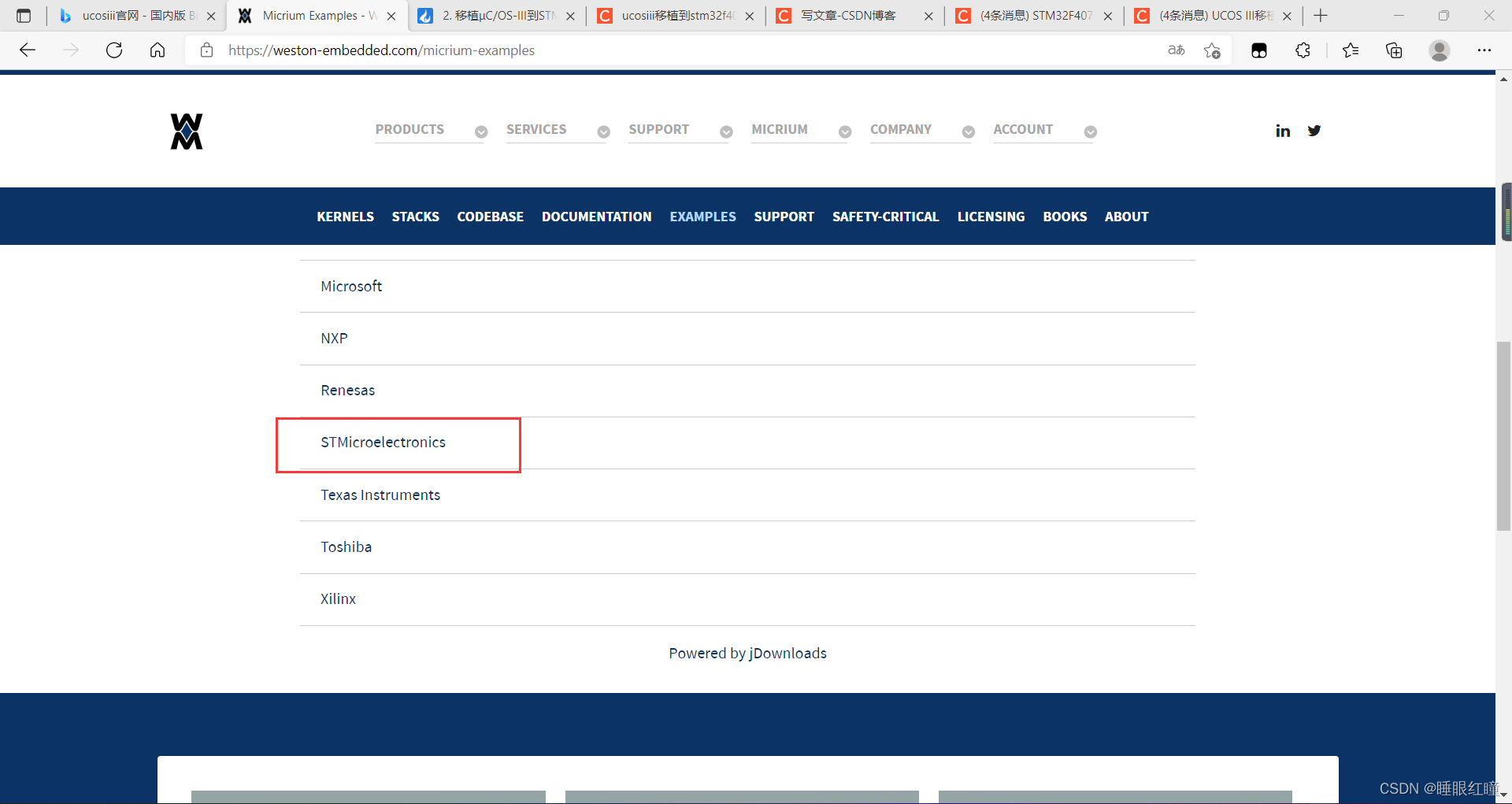Viewport: 1512px width, 804px height.
Task: Open CODEBASE in the blue navigation bar
Action: pyautogui.click(x=490, y=217)
